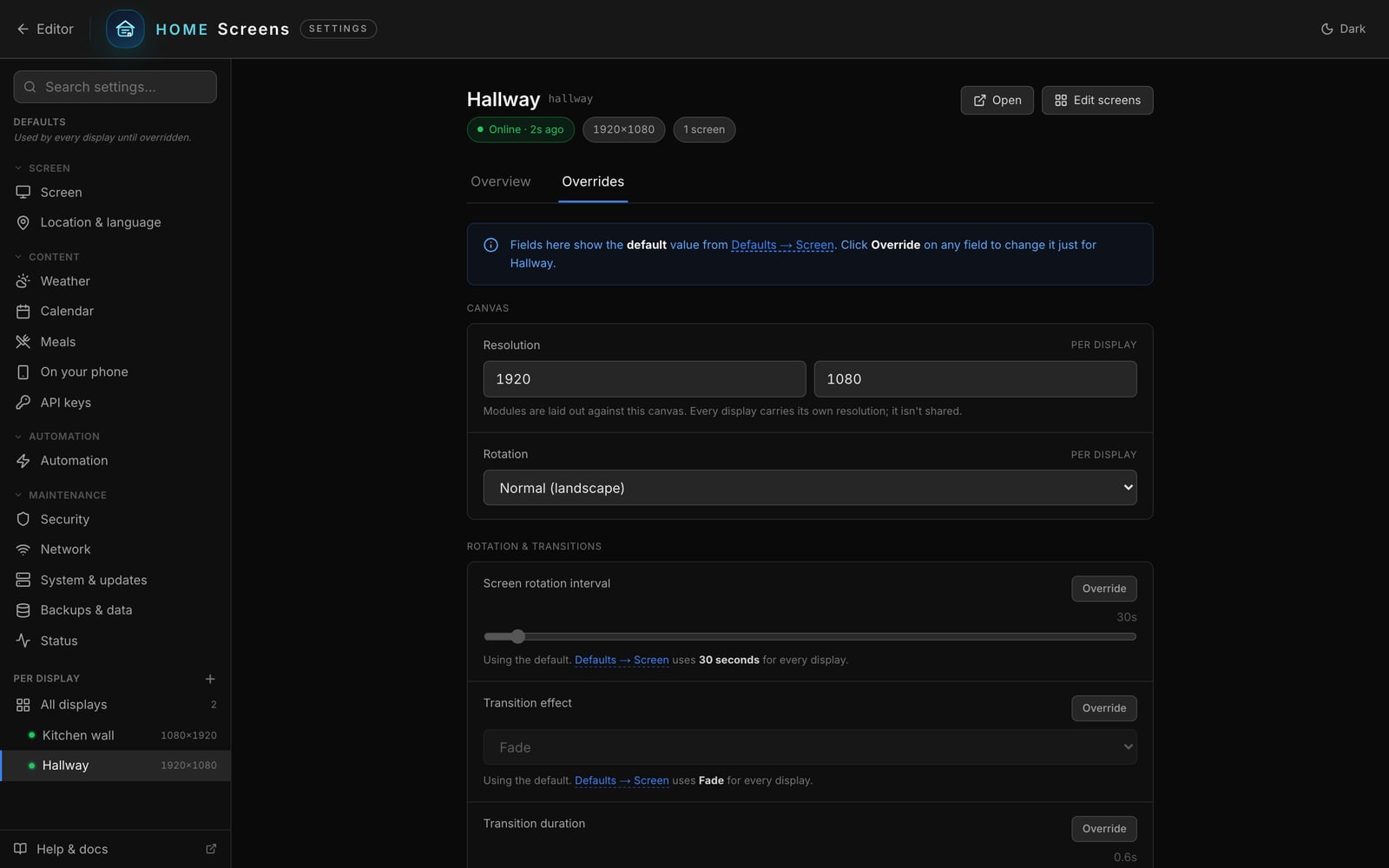Click the screen rotation interval slider handle
Image resolution: width=1389 pixels, height=868 pixels.
coord(517,636)
